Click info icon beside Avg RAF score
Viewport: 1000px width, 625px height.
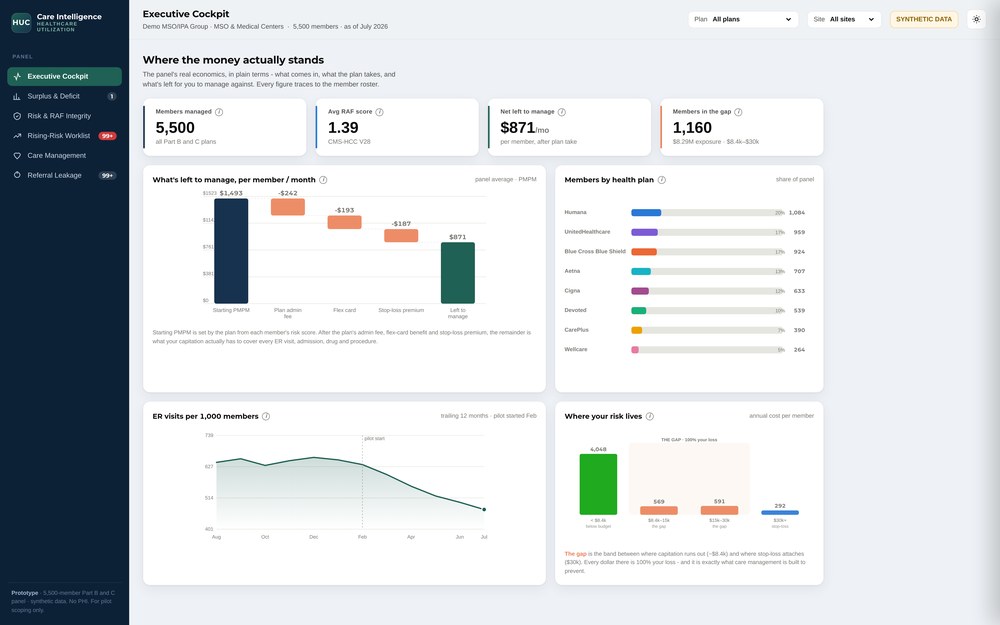click(379, 112)
